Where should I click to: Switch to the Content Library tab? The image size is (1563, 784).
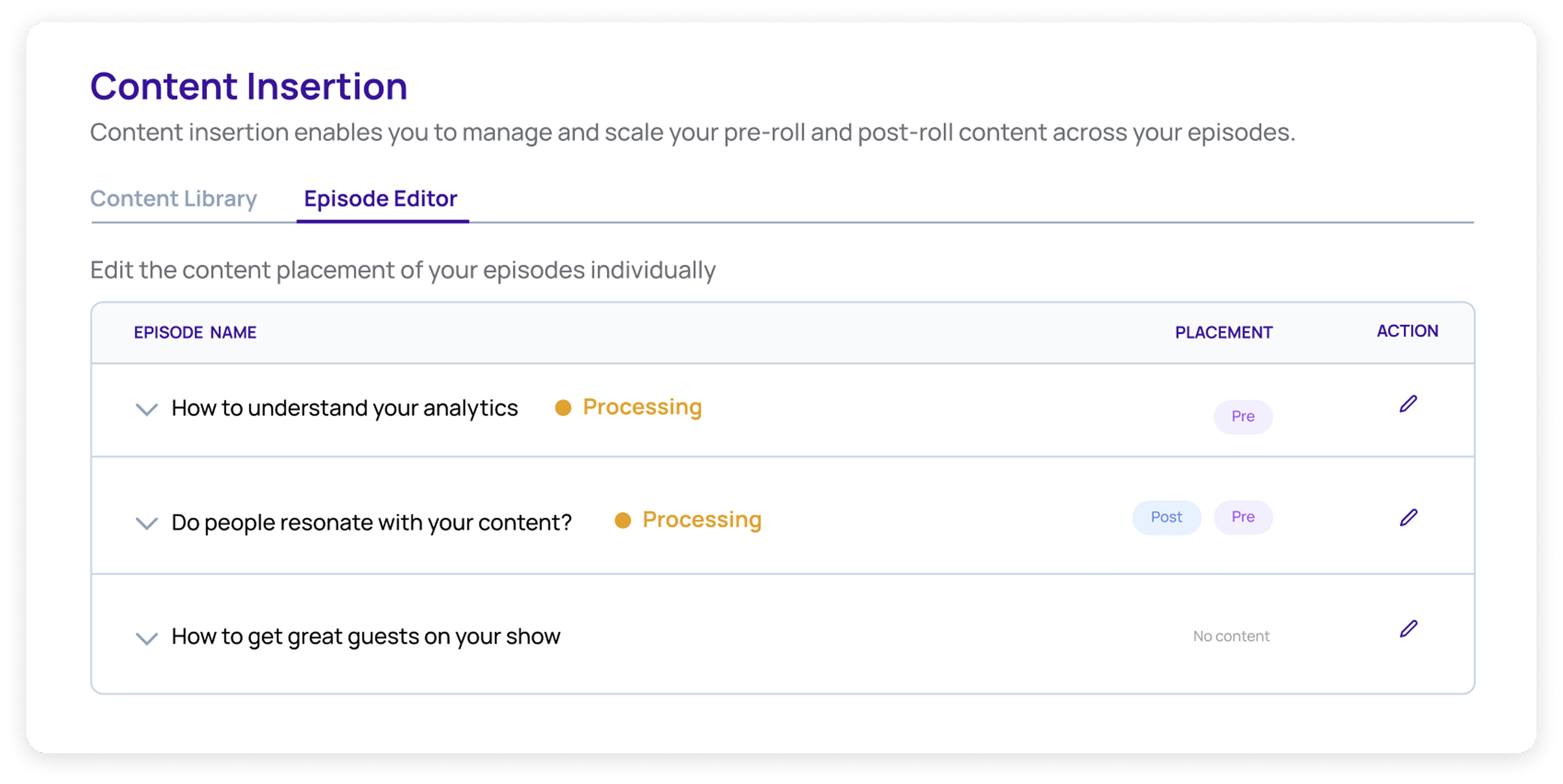click(x=173, y=199)
